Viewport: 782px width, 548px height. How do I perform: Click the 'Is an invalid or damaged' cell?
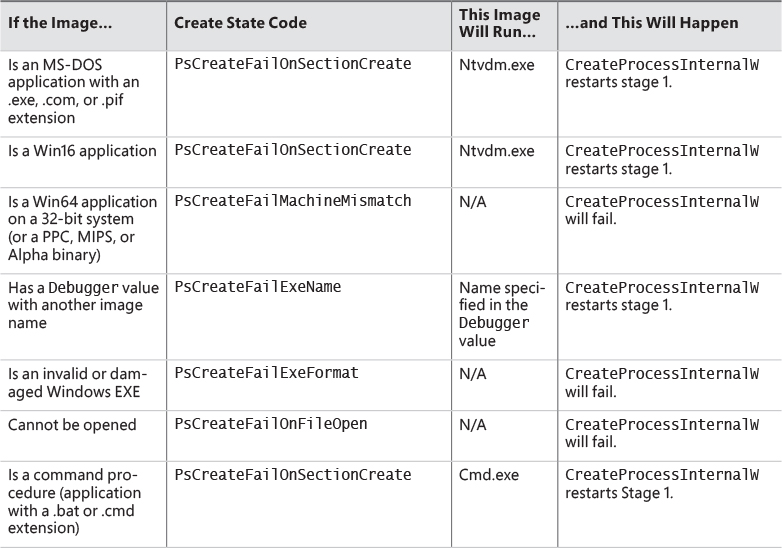[74, 382]
